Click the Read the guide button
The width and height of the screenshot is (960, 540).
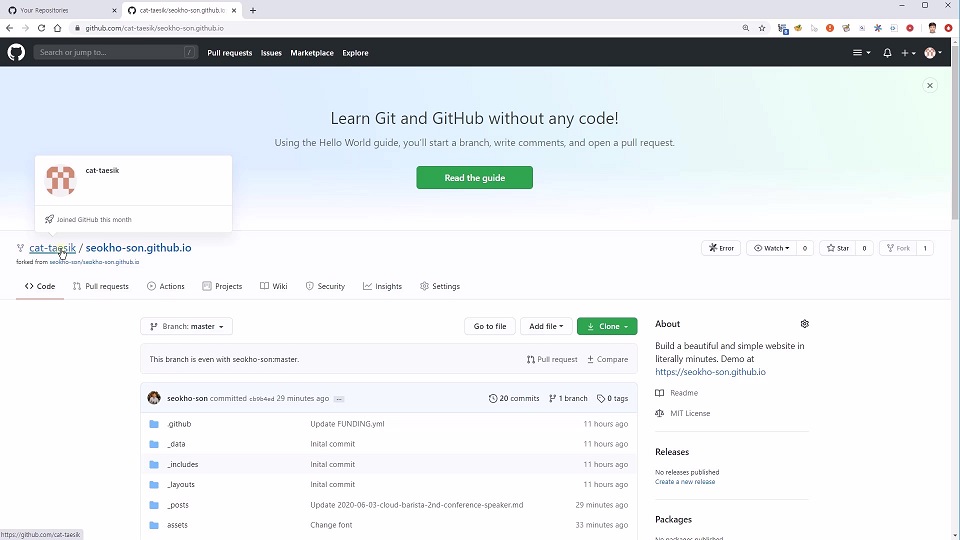474,178
